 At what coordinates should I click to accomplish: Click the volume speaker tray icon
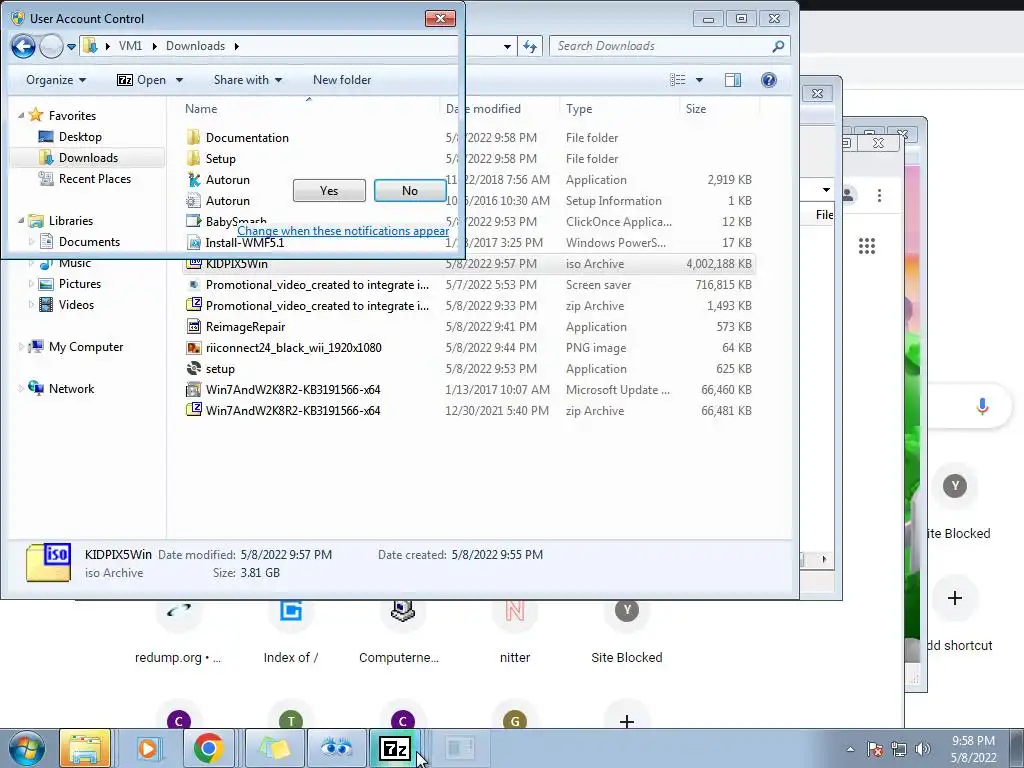pyautogui.click(x=922, y=749)
